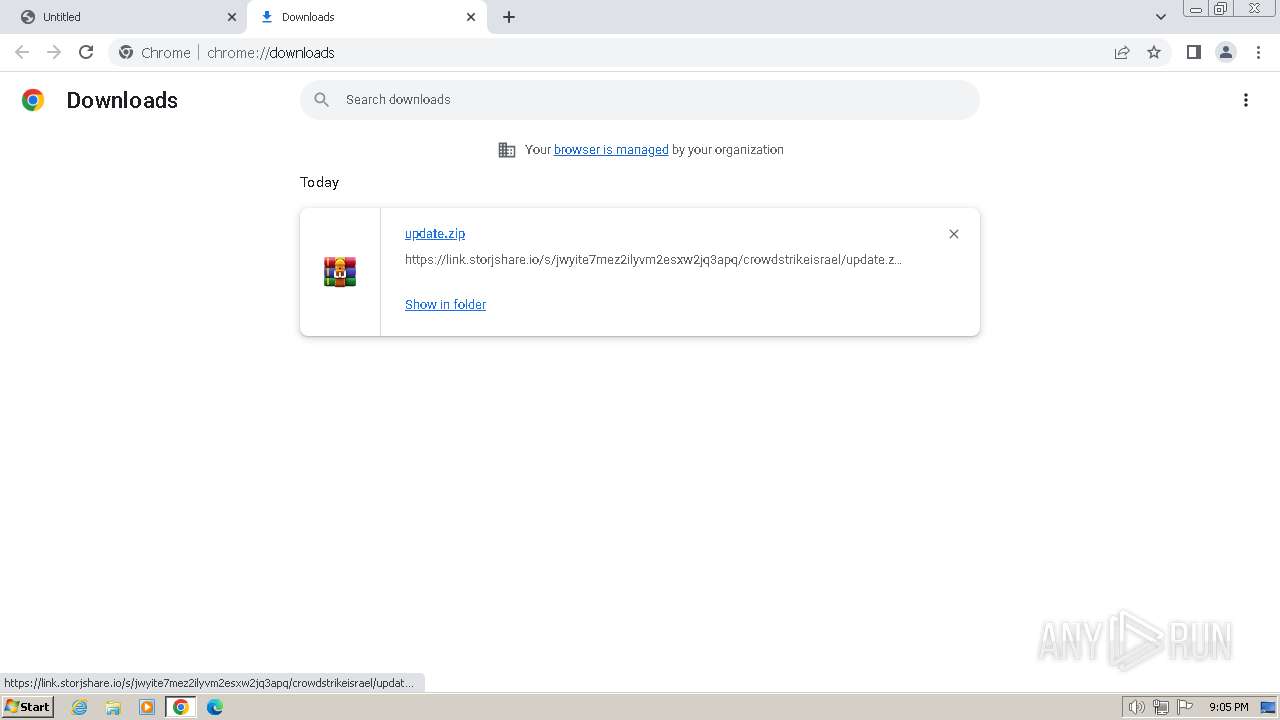Open a new tab with plus button
1280x720 pixels.
509,17
